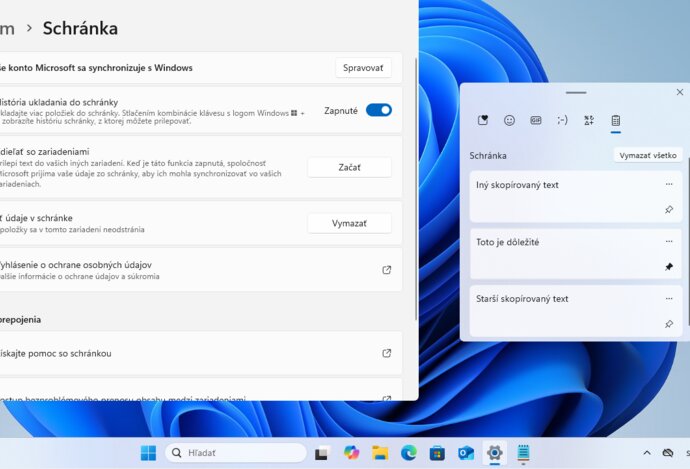The image size is (690, 469).
Task: Pin the Starší skopírovaný text item
Action: point(669,324)
